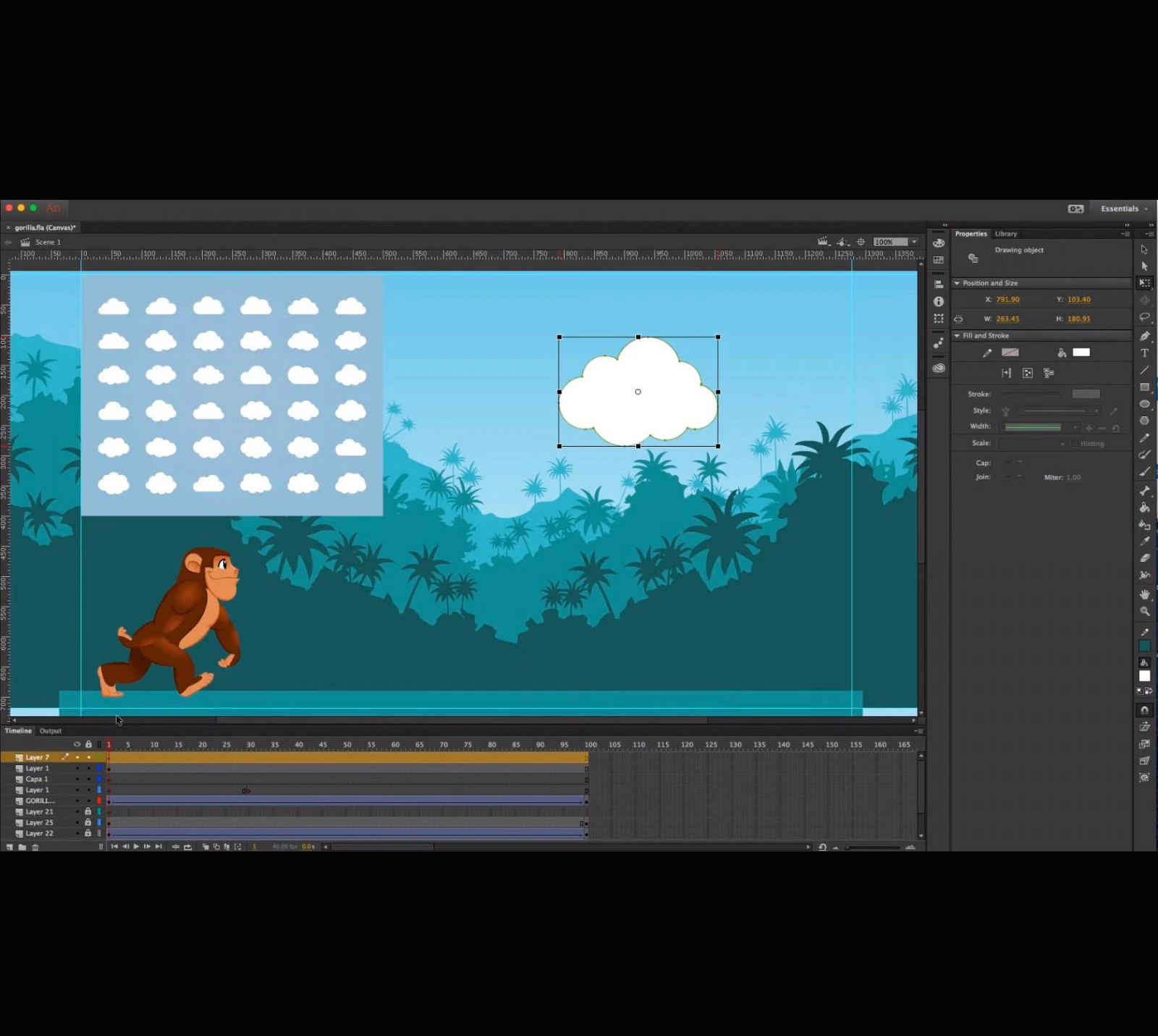This screenshot has width=1158, height=1036.
Task: Select the gorilla.fla (Canvas) document tab
Action: point(45,227)
